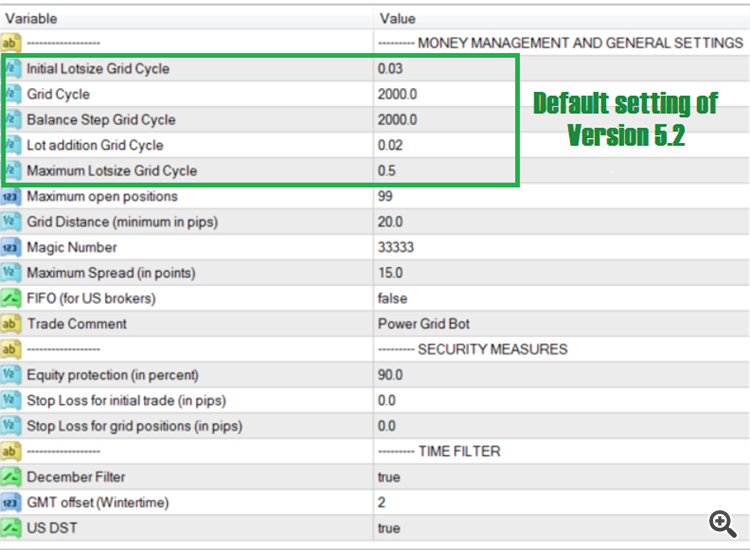
Task: Edit the Balance Step Grid Cycle value
Action: (x=397, y=120)
